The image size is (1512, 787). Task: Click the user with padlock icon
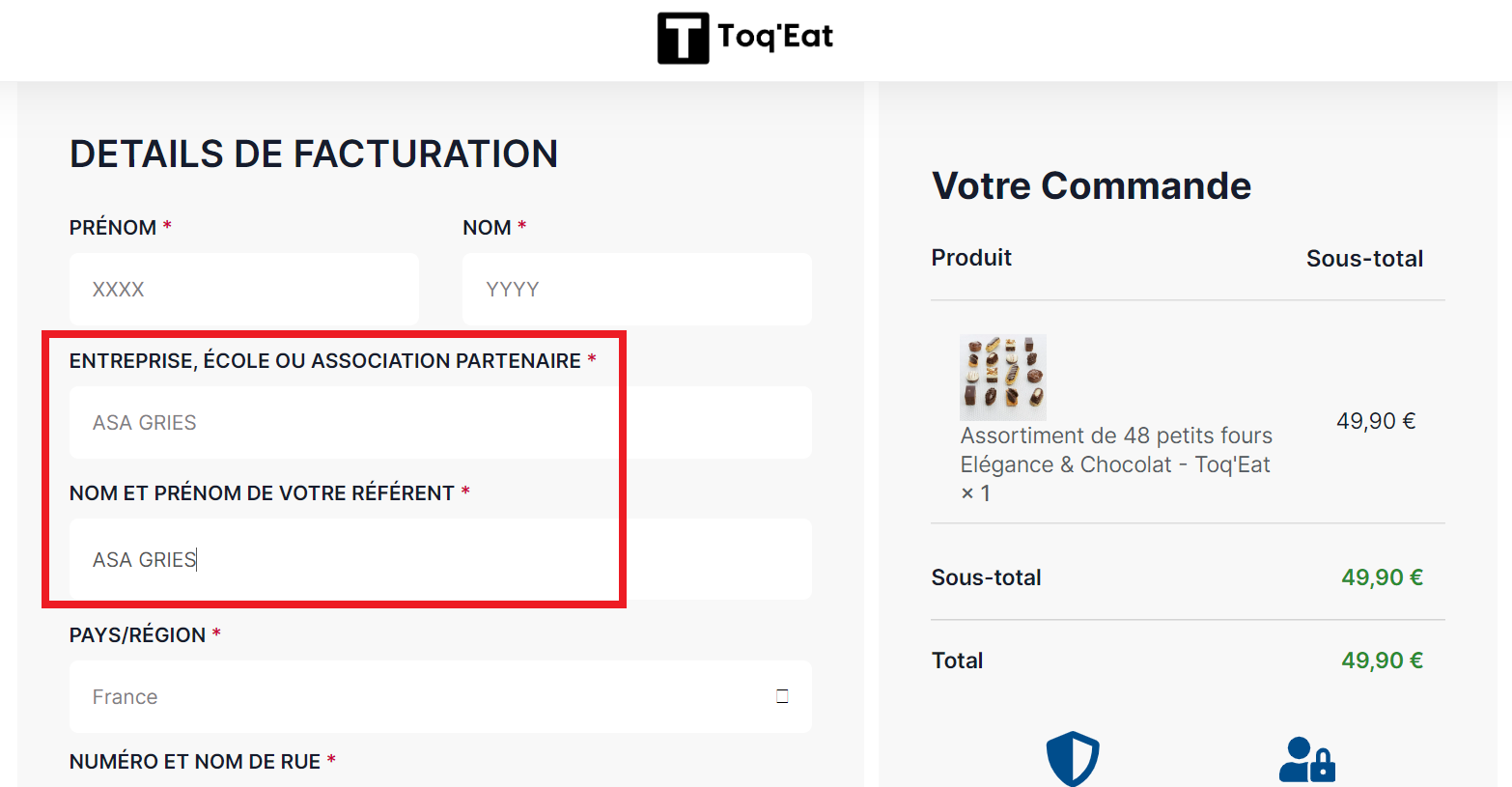coord(1307,759)
